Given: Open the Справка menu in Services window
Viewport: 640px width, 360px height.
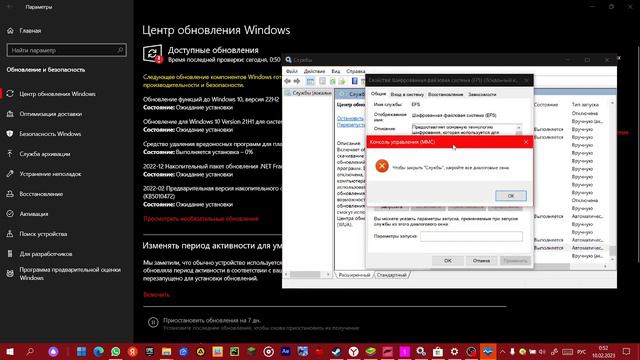Looking at the screenshot, I should coord(356,71).
